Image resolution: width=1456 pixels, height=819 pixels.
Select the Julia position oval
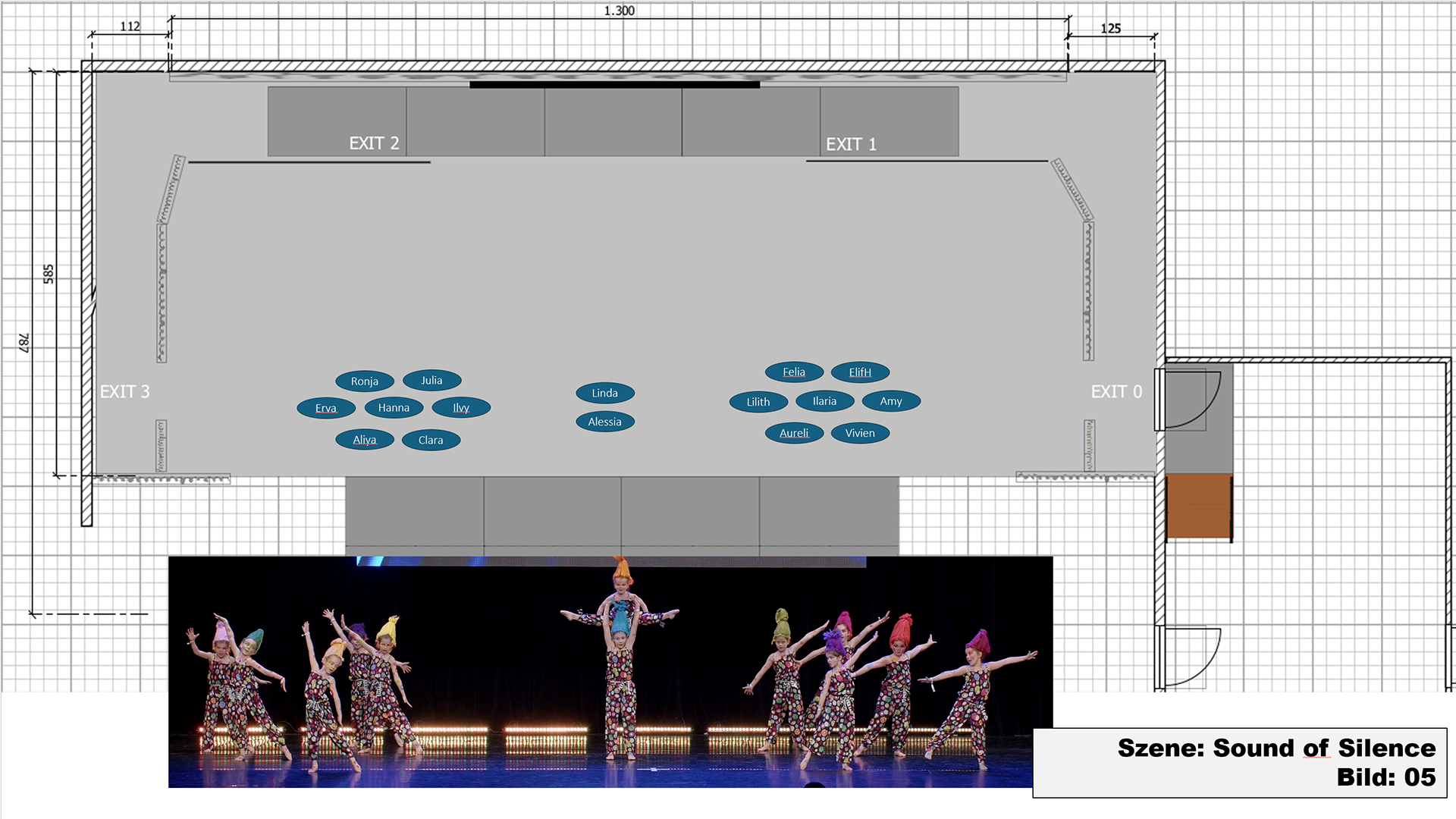431,380
